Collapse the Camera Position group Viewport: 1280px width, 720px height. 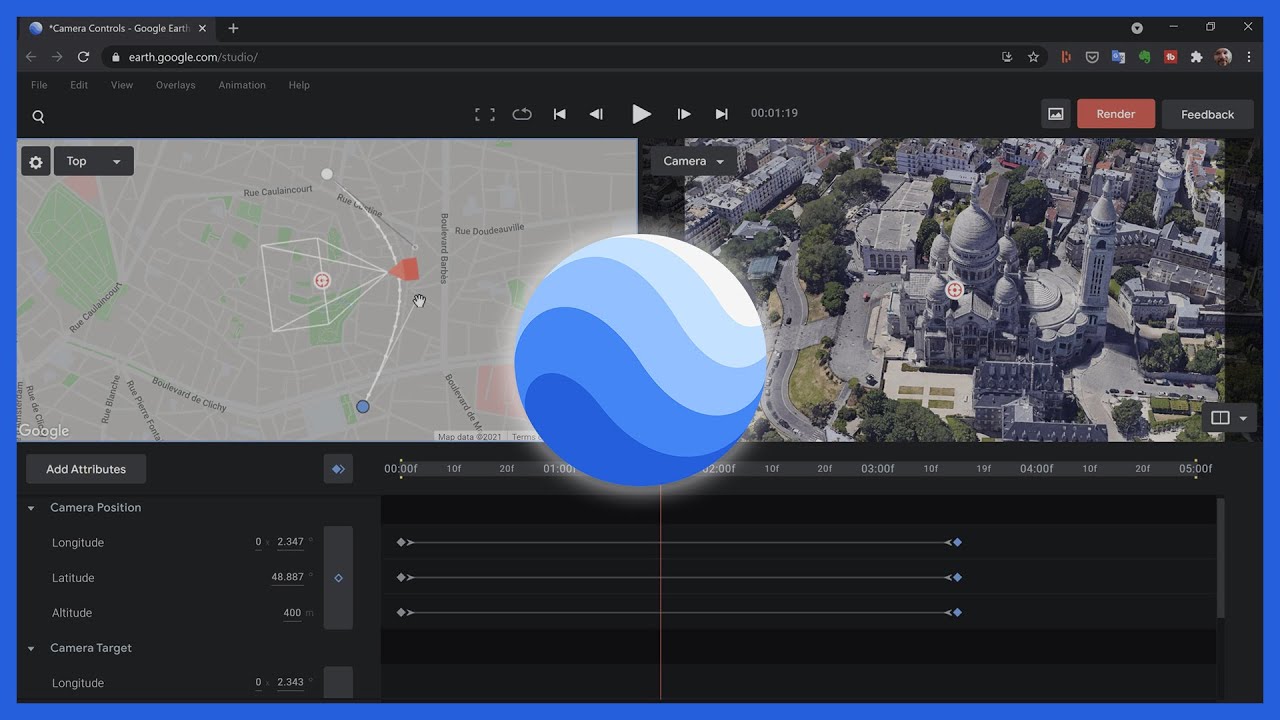[31, 508]
